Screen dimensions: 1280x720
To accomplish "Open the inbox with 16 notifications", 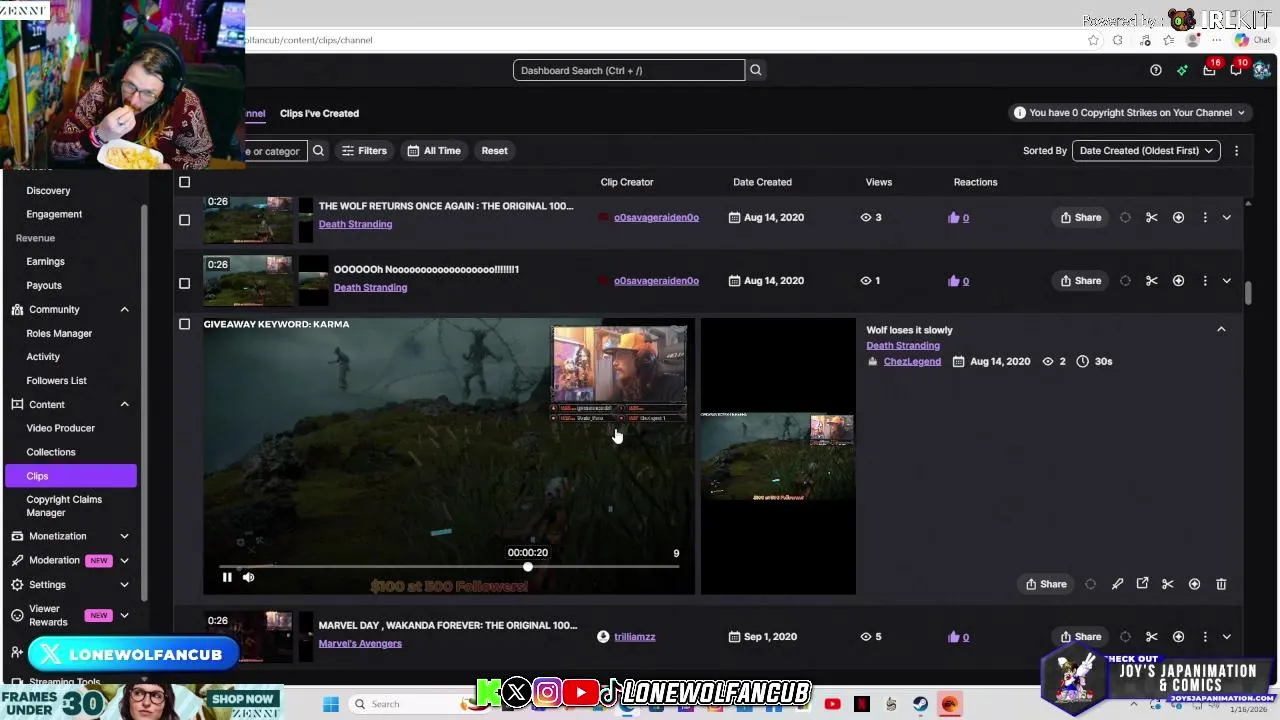I will (x=1210, y=69).
